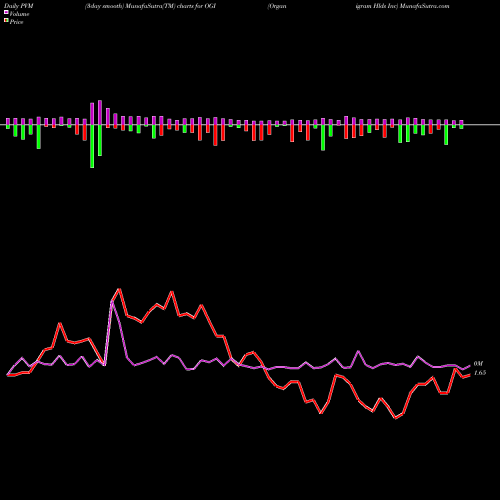Click the Price legend color swatch
This screenshot has height=500, width=500.
tap(6, 21)
